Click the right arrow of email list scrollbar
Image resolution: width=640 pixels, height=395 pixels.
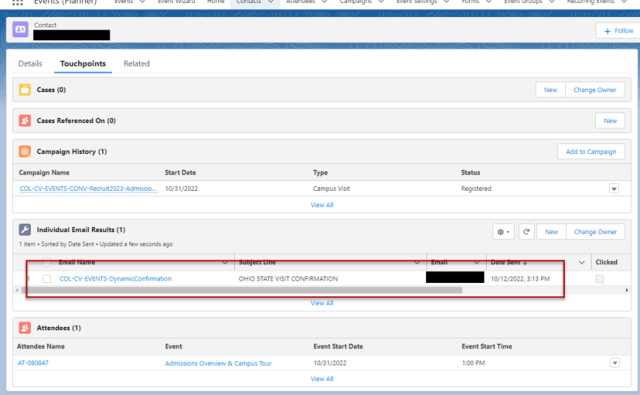(627, 290)
